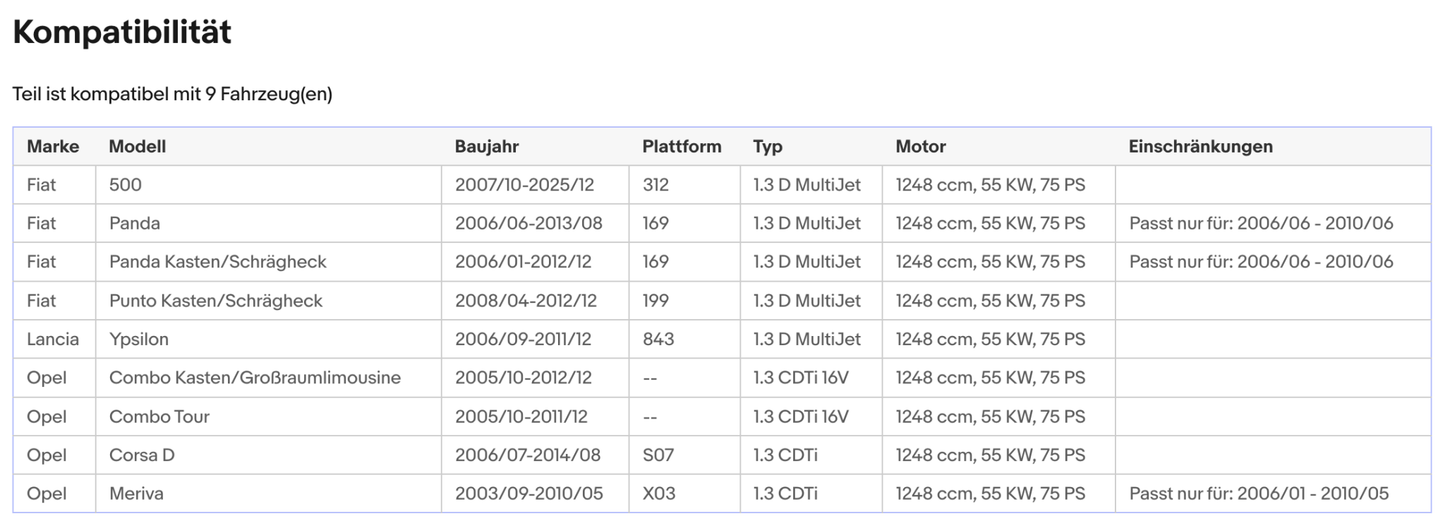1445x521 pixels.
Task: Click the Baujahr column header
Action: [x=487, y=146]
